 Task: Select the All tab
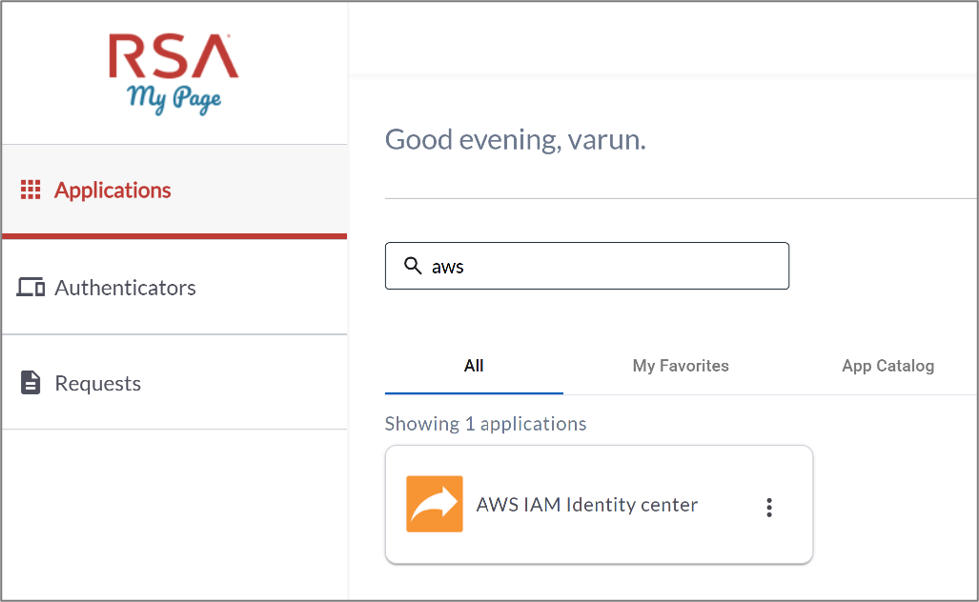coord(474,366)
